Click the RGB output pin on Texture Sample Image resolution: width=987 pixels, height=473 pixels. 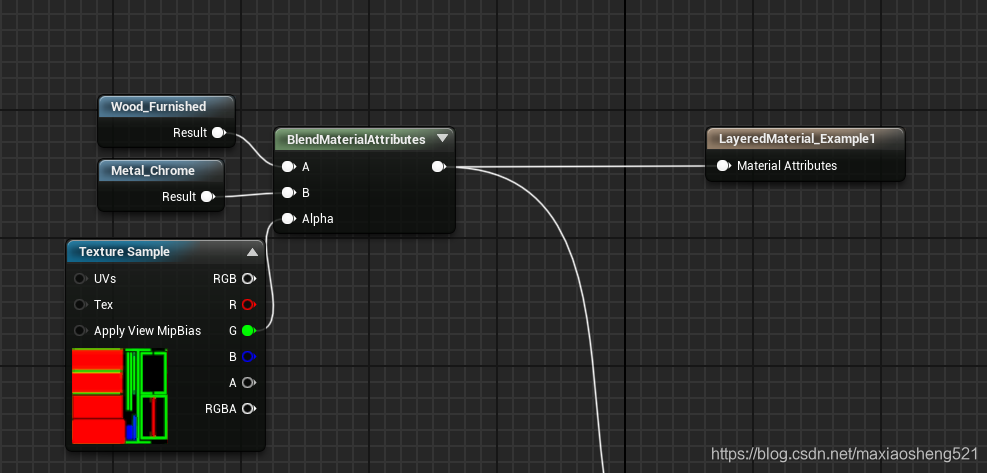[x=249, y=279]
